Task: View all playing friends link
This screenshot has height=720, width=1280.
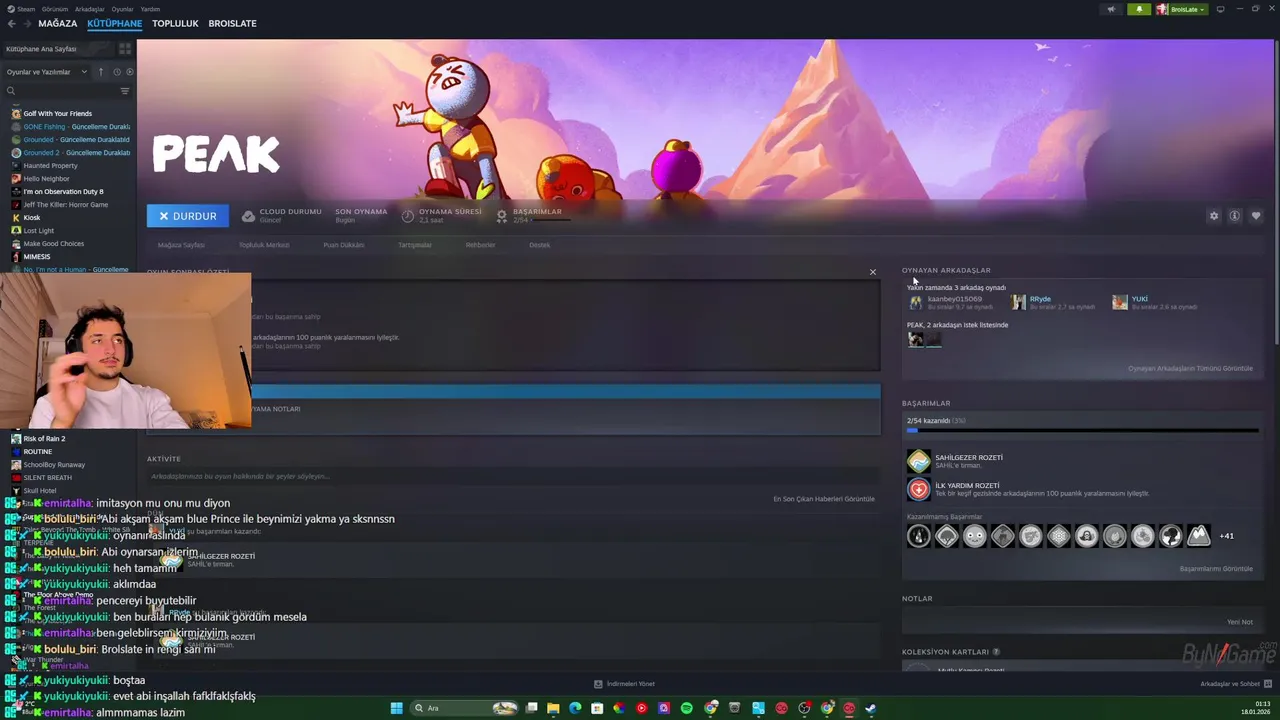Action: coord(1190,368)
